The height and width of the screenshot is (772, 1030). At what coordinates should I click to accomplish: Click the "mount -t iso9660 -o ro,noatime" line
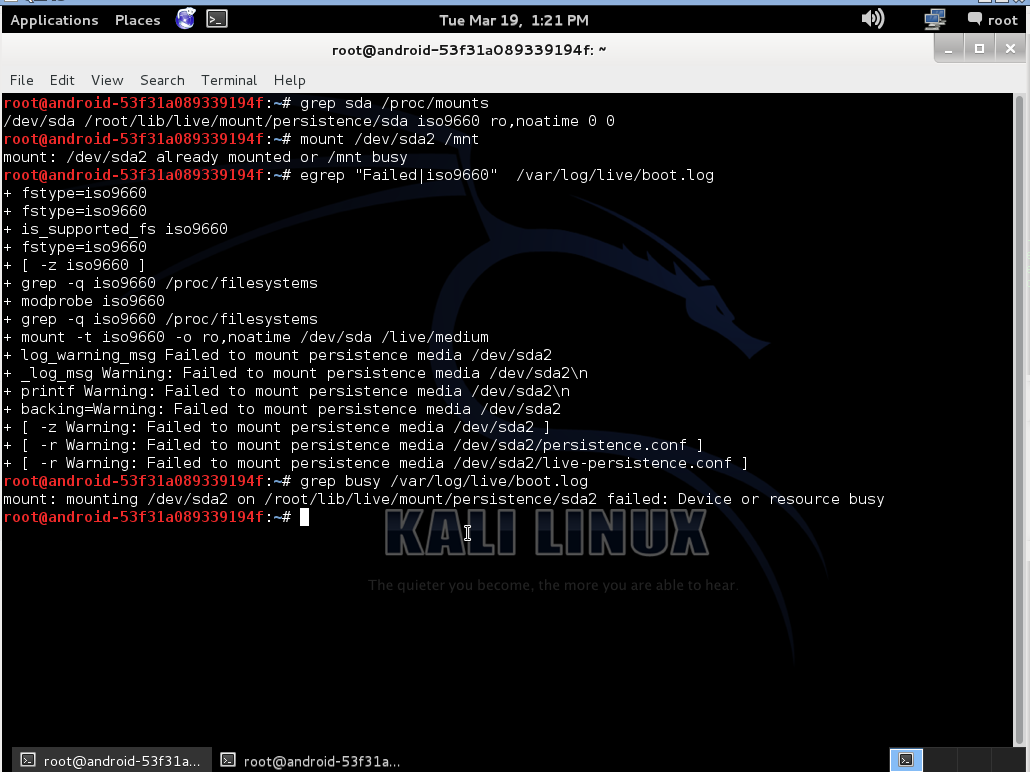[246, 337]
